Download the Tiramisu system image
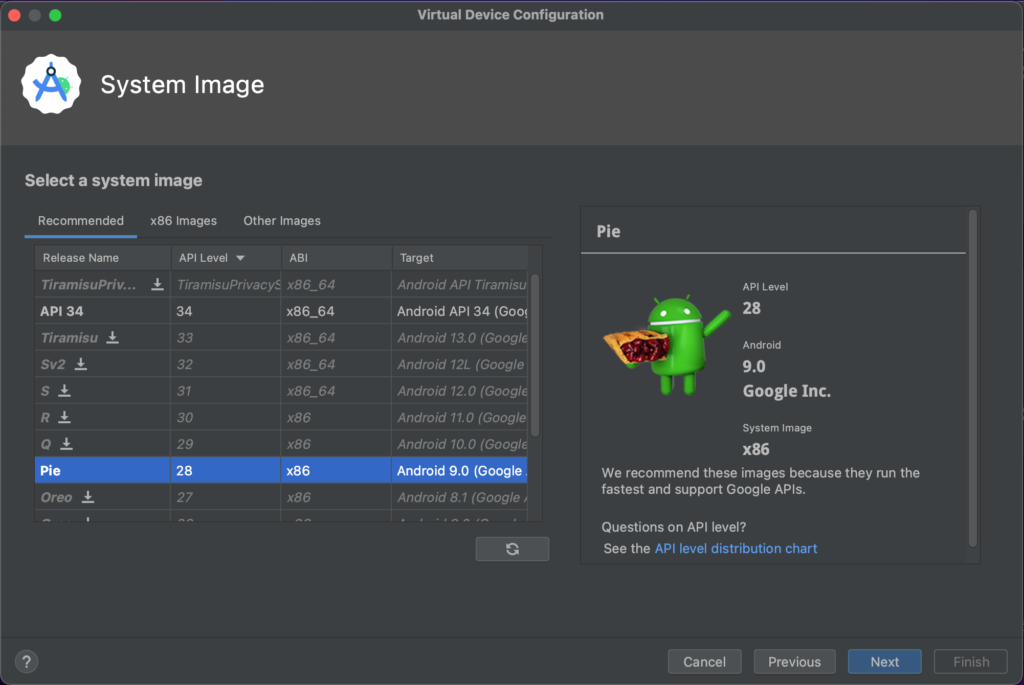Viewport: 1024px width, 685px height. pos(112,337)
